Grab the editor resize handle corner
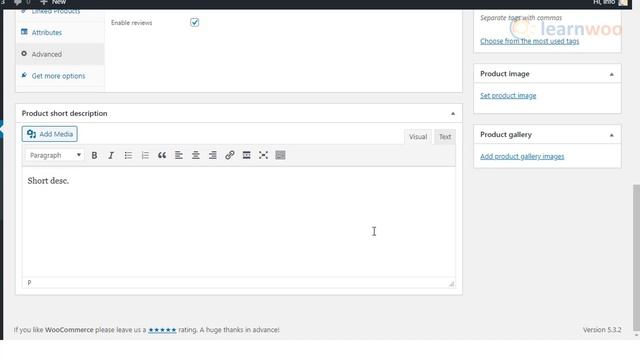Image resolution: width=640 pixels, height=360 pixels. coord(451,283)
